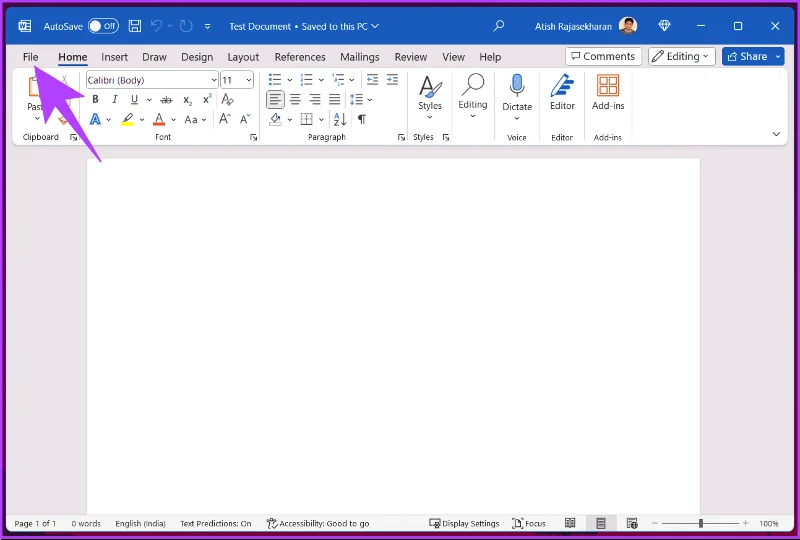The height and width of the screenshot is (540, 800).
Task: Switch to the Insert tab
Action: click(x=114, y=57)
